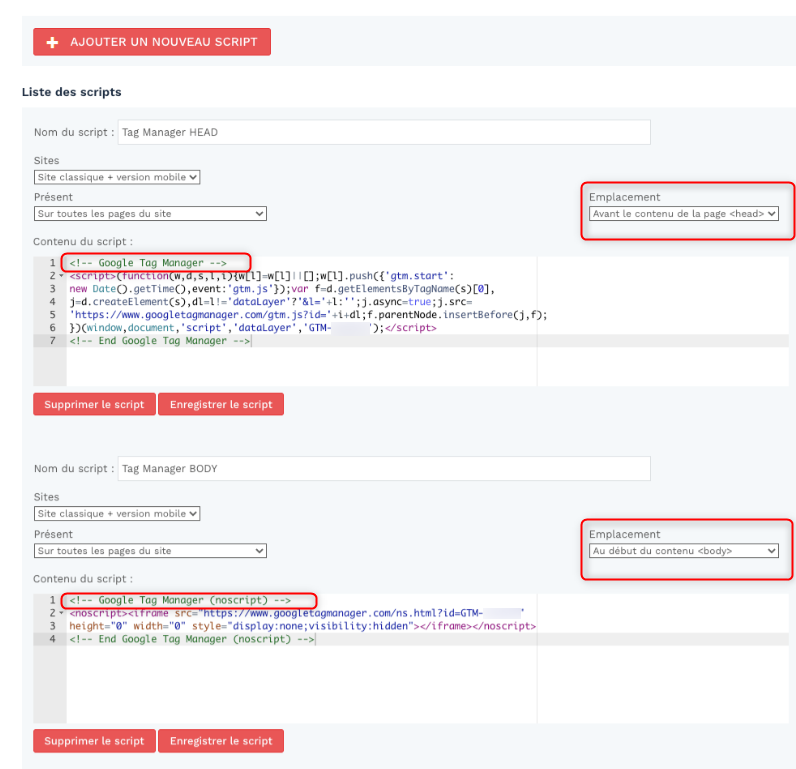Open Emplacement dropdown showing 'Au début du contenu <body>'
The width and height of the screenshot is (796, 769).
[x=683, y=551]
